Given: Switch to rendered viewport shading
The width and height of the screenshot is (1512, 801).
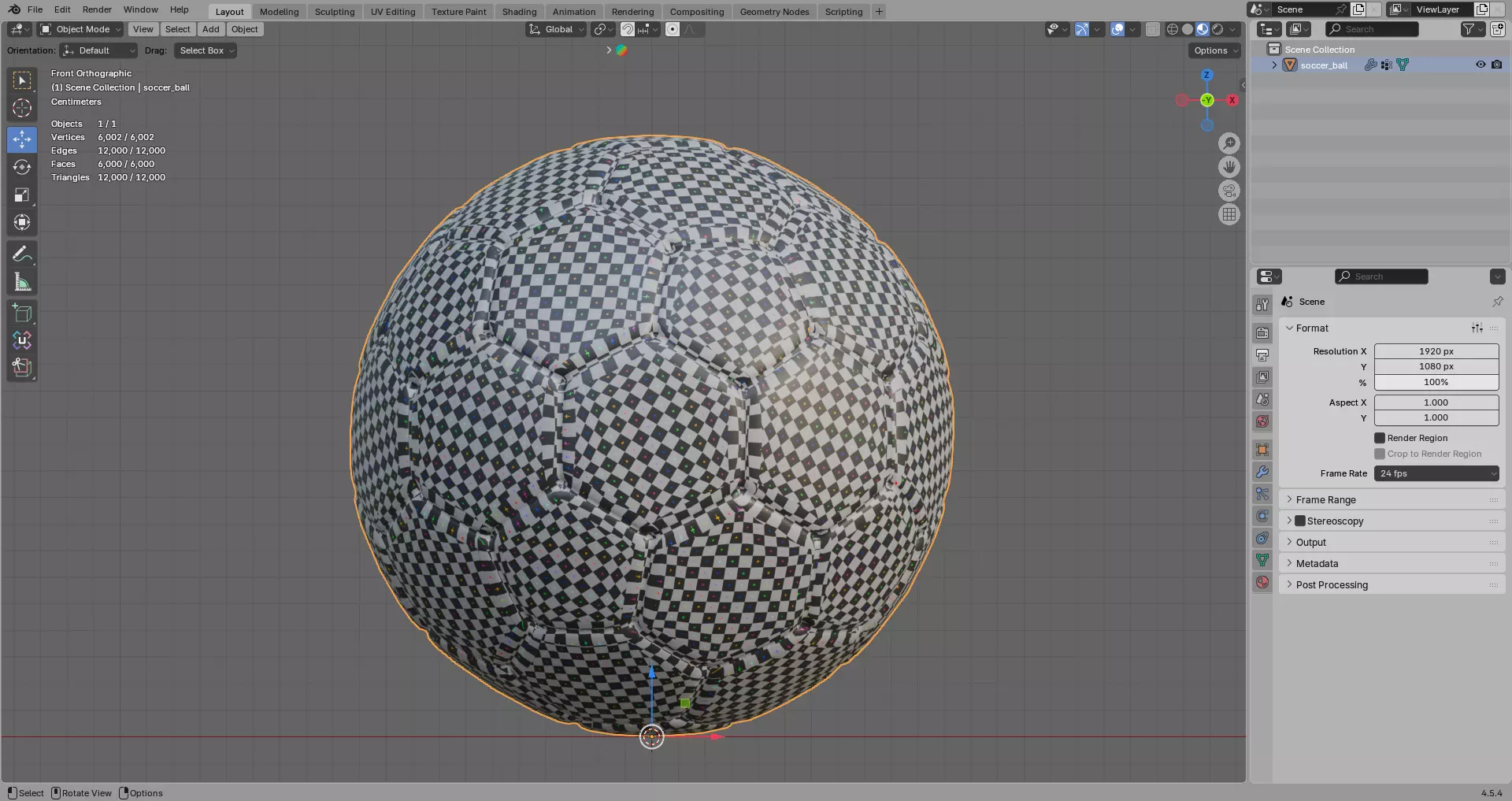Looking at the screenshot, I should point(1217,29).
